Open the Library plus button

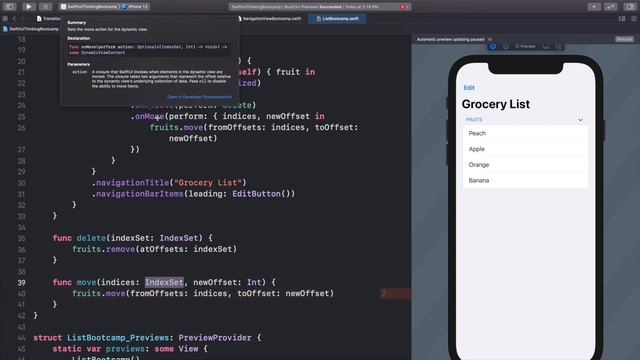pyautogui.click(x=594, y=7)
